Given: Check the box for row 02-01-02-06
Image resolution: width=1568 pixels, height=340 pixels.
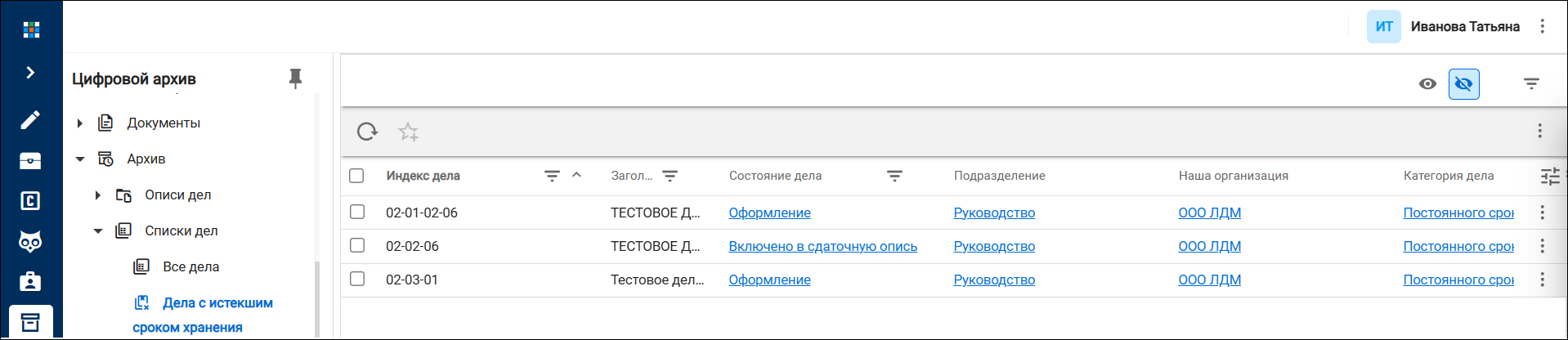Looking at the screenshot, I should (357, 212).
